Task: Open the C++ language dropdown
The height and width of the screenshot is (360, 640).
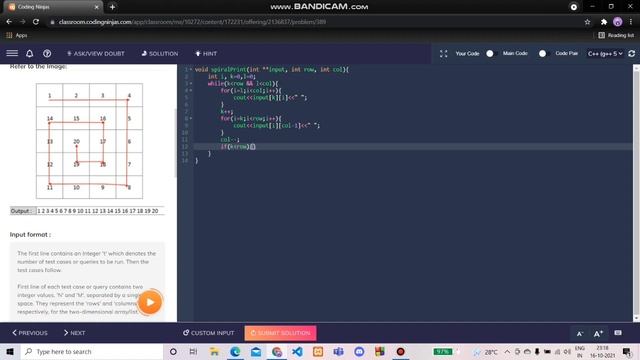Action: coord(605,53)
